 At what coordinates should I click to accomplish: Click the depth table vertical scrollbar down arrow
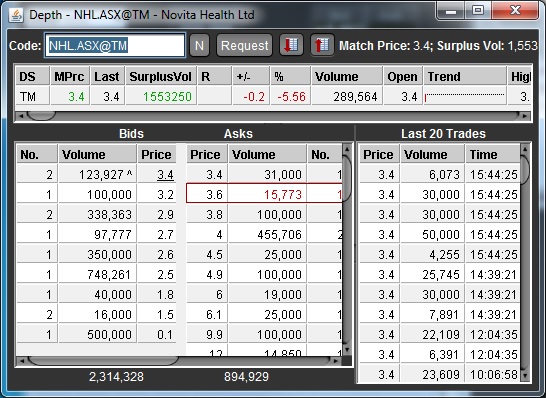click(x=347, y=349)
